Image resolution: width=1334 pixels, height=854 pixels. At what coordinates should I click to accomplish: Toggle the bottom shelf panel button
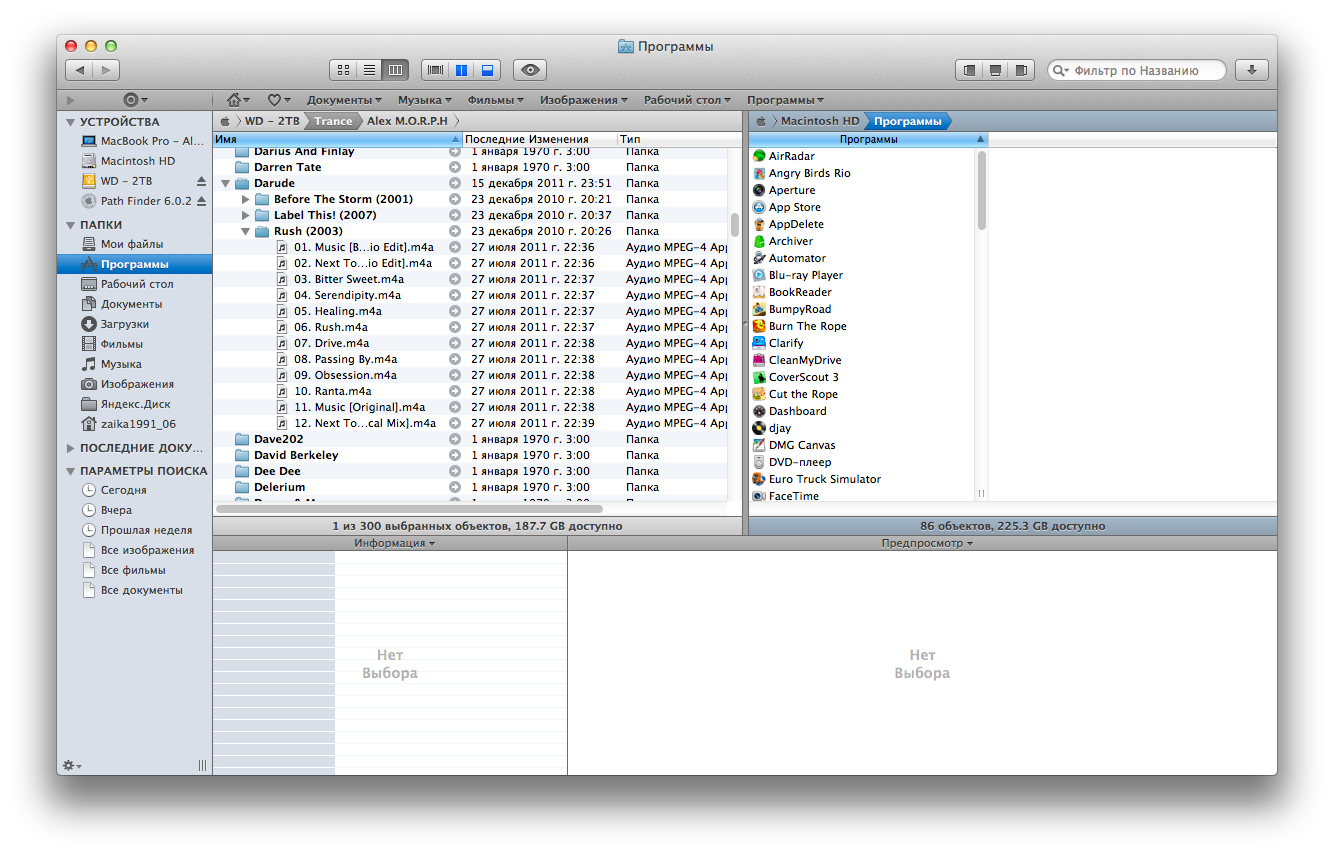(x=995, y=70)
